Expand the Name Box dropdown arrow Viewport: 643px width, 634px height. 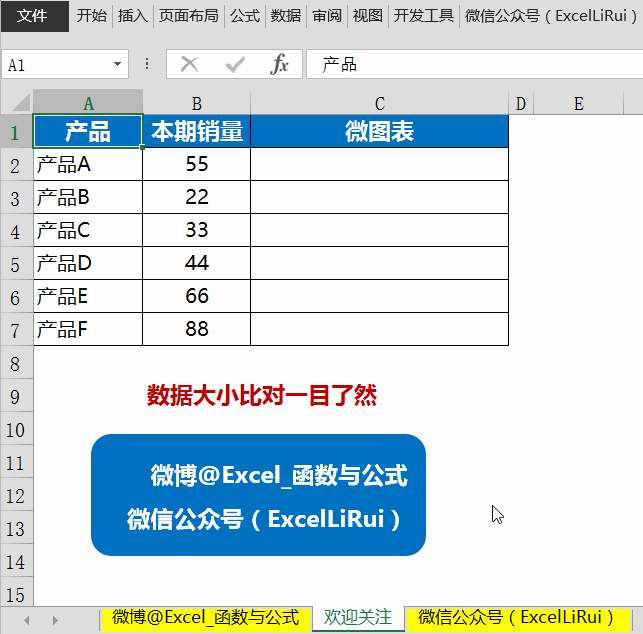(117, 64)
